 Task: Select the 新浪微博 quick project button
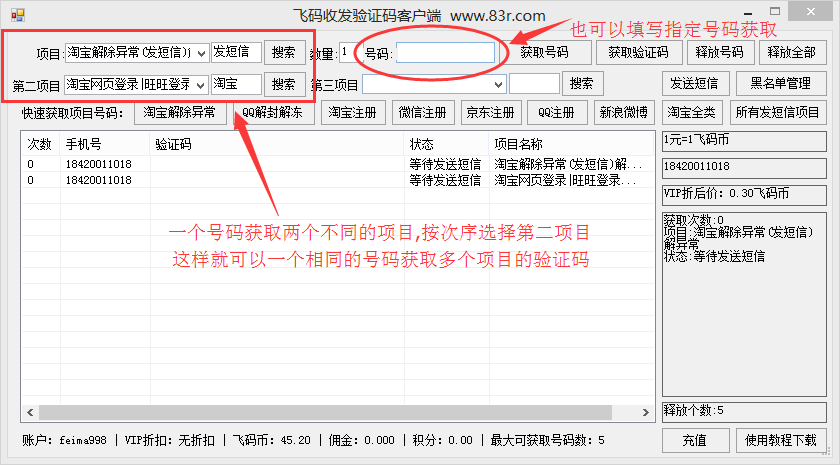(x=624, y=112)
